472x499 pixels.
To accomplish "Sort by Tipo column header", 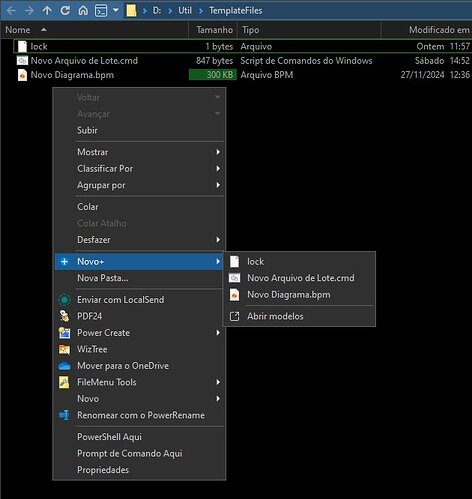I will pos(309,30).
